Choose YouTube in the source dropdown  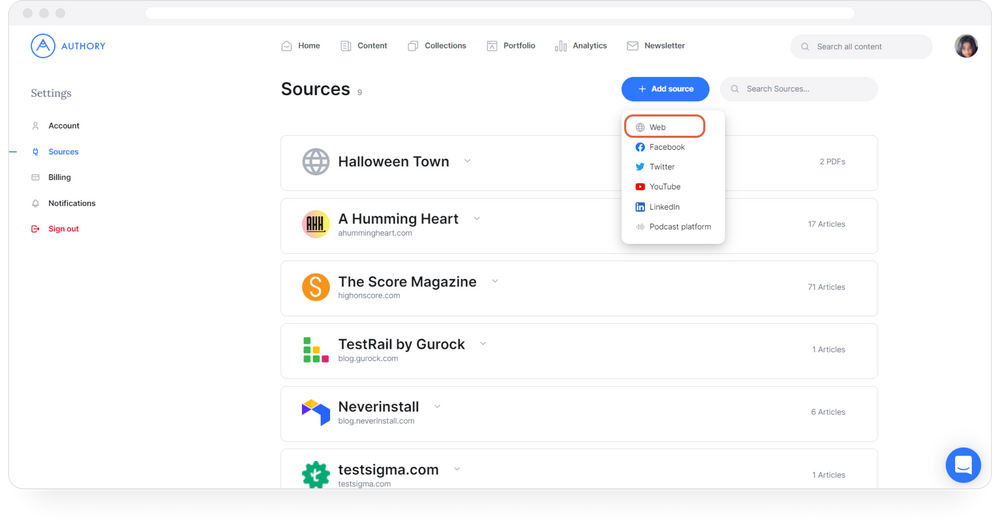click(x=664, y=187)
